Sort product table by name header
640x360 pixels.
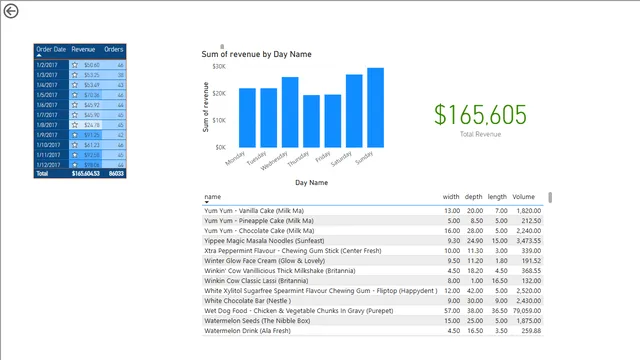(213, 197)
